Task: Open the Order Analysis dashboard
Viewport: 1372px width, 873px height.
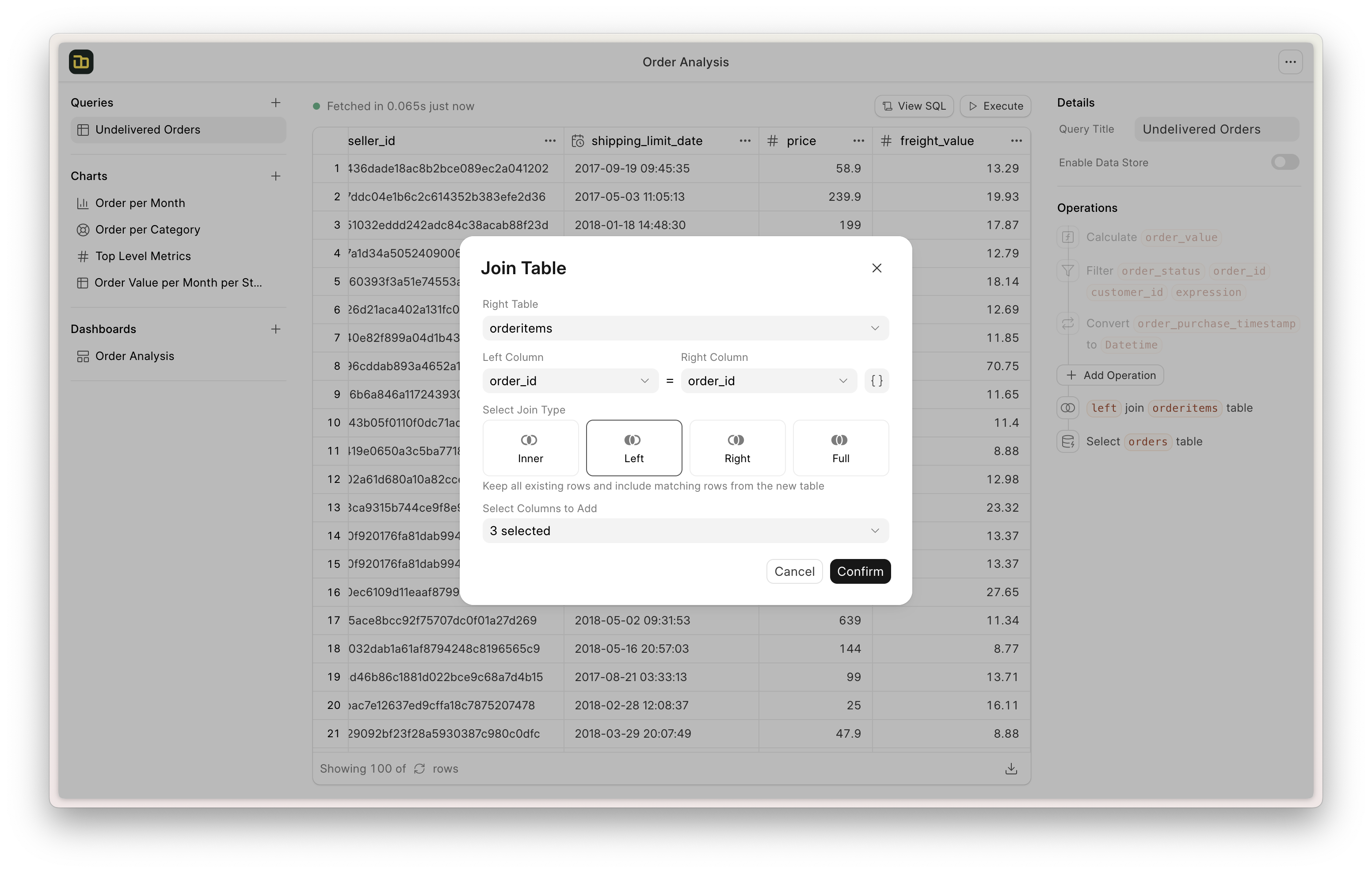Action: point(134,356)
